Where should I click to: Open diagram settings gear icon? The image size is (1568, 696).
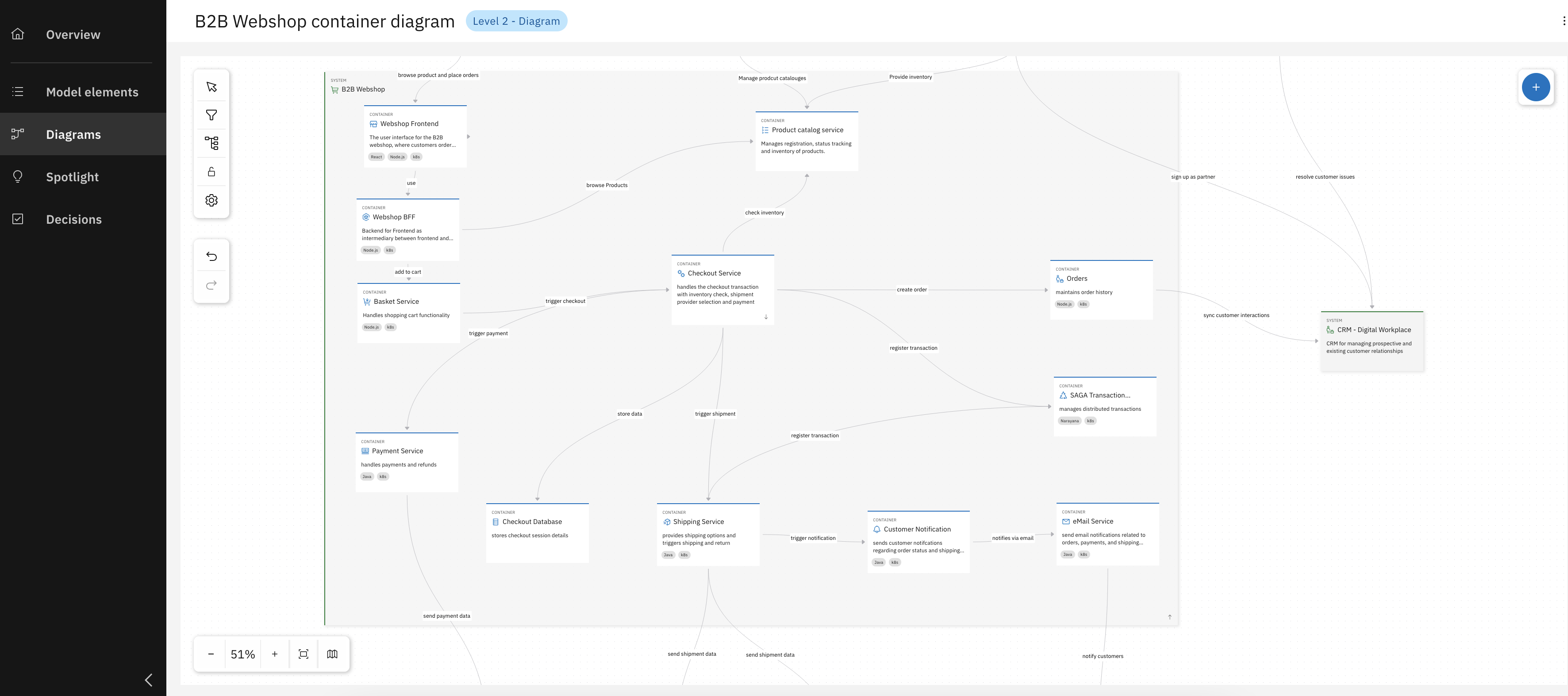(211, 200)
